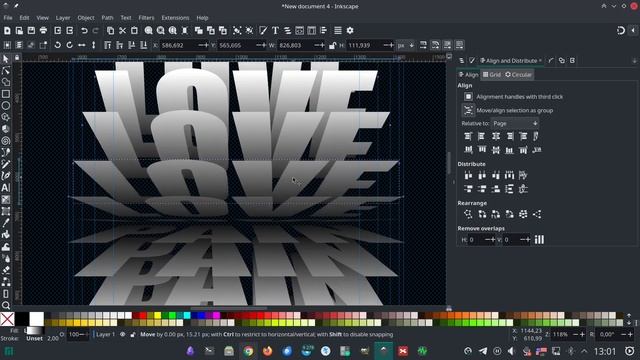Image resolution: width=640 pixels, height=360 pixels.
Task: Flip selection vertically
Action: (x=93, y=45)
